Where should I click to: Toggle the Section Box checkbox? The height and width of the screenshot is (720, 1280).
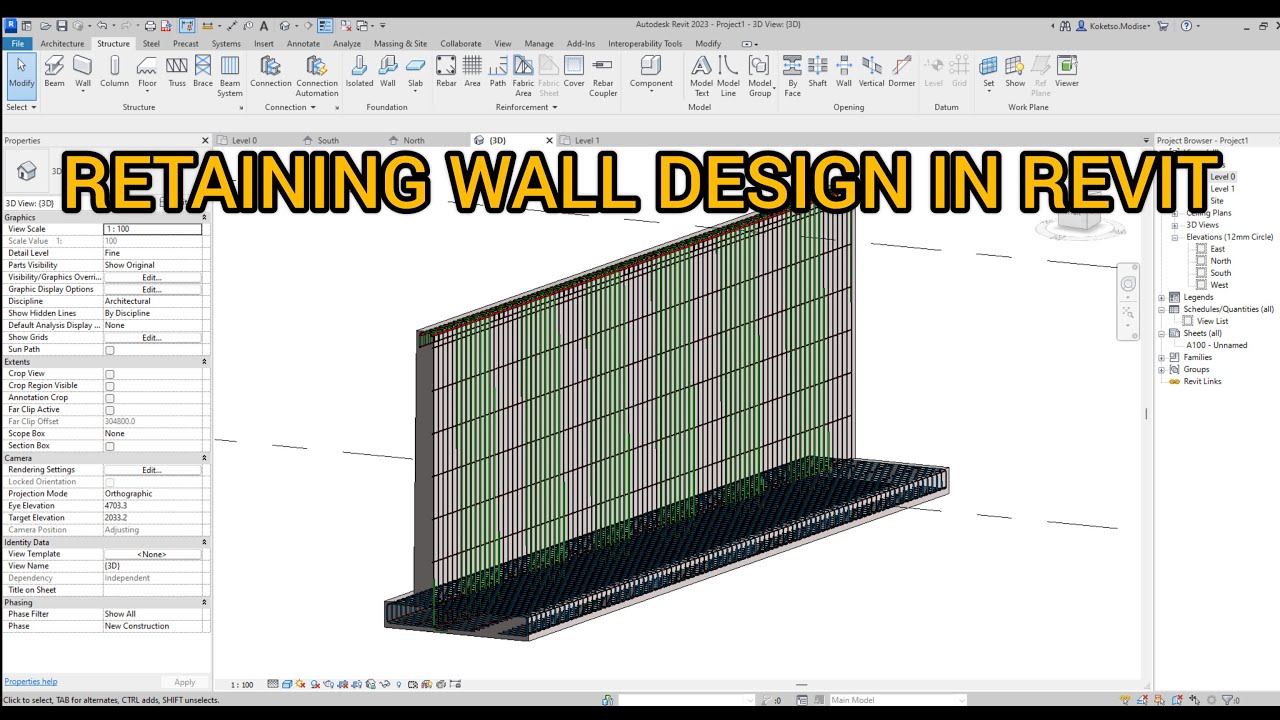110,446
